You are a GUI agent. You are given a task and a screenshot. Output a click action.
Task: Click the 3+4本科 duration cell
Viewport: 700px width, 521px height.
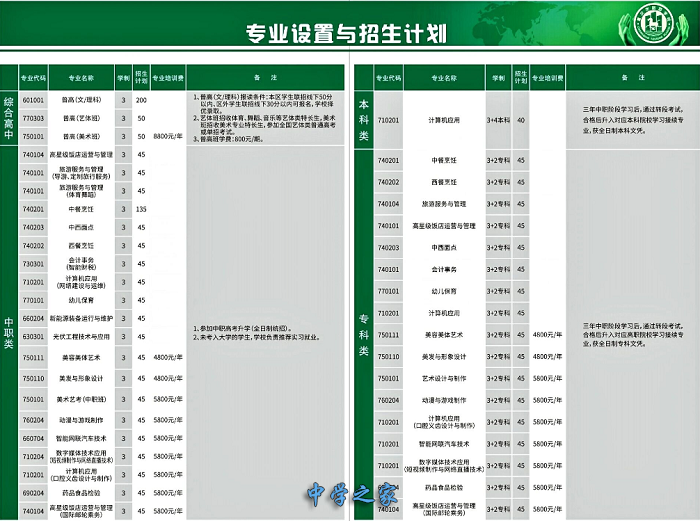(497, 120)
